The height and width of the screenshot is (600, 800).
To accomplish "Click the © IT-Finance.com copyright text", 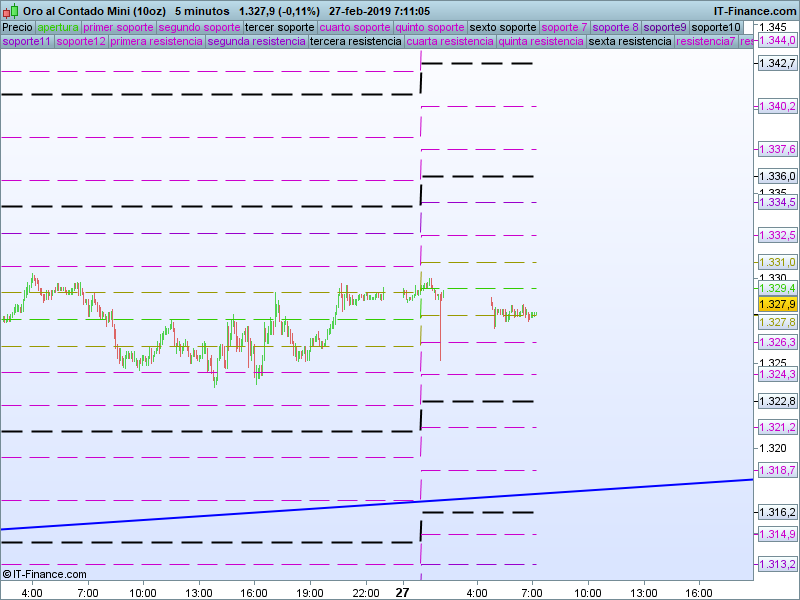I will coord(45,574).
